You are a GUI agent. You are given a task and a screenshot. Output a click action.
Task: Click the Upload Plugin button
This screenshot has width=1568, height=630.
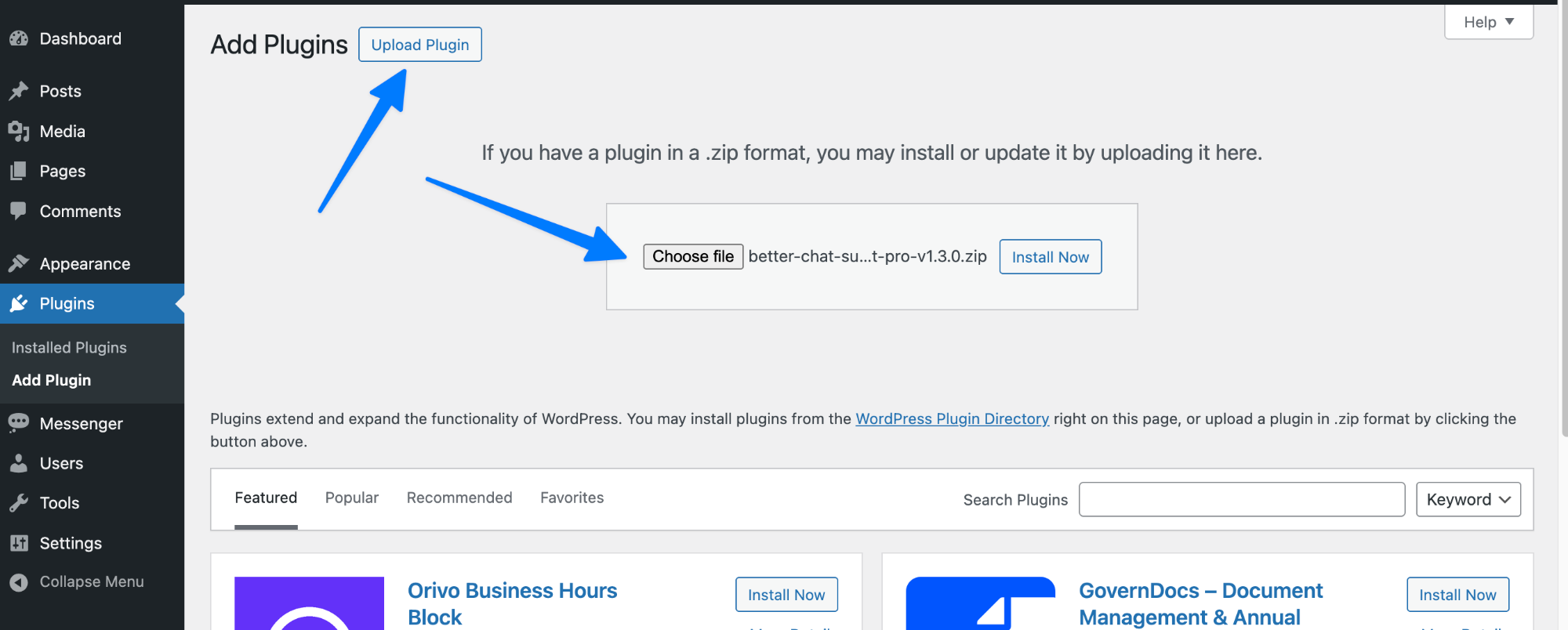click(x=419, y=45)
